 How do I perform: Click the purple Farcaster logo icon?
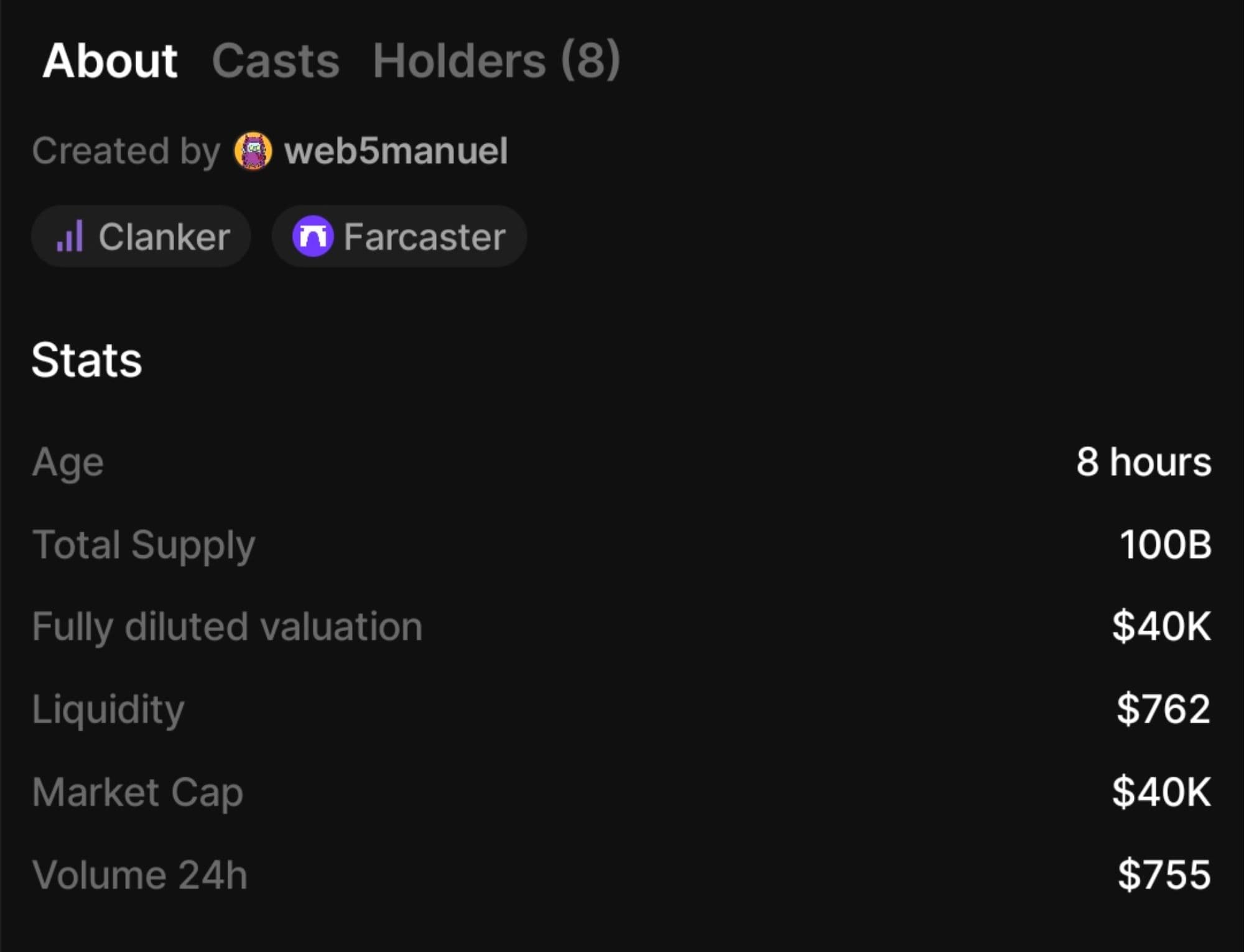pos(312,236)
